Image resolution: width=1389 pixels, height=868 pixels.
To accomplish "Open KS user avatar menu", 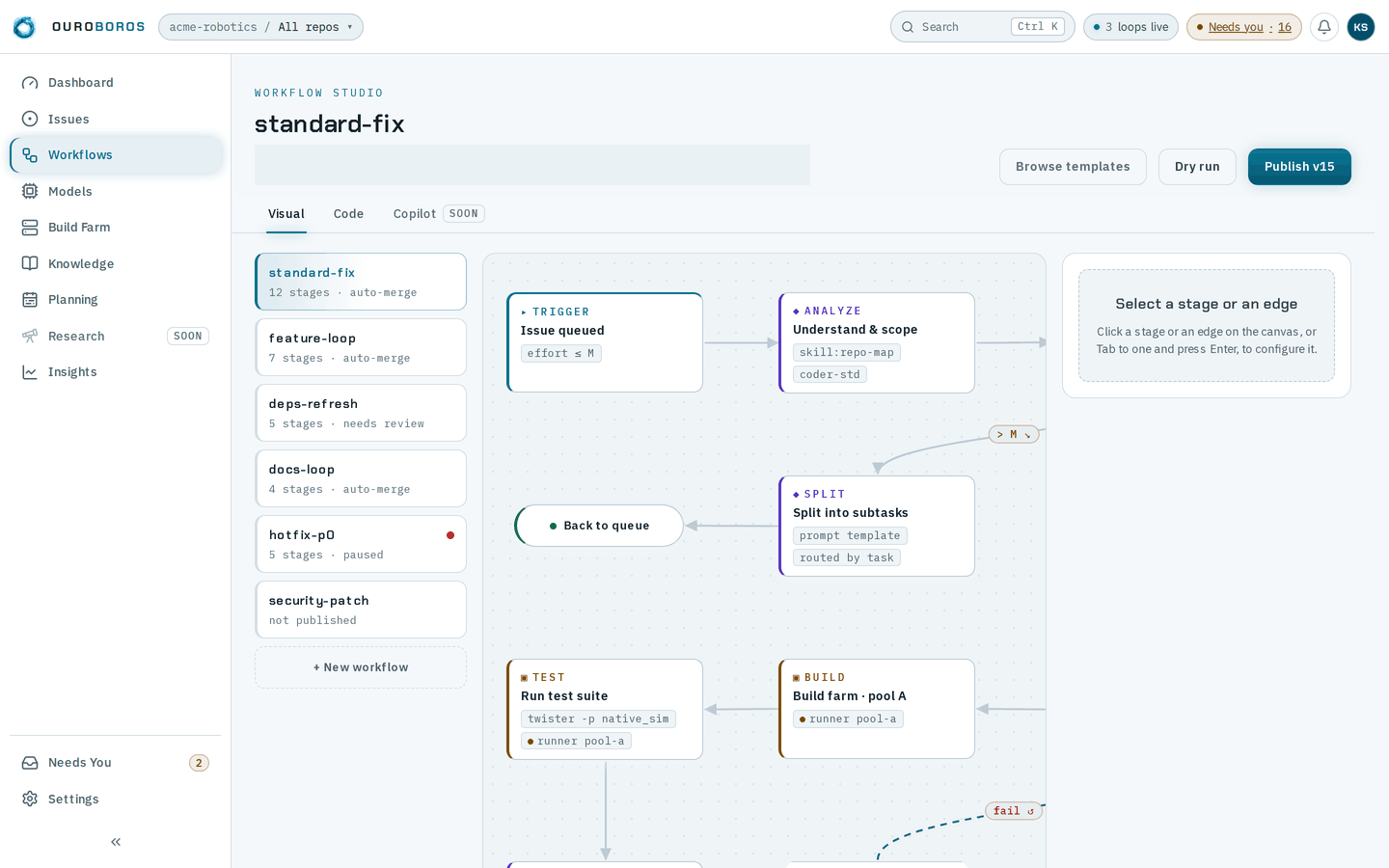I will coord(1360,27).
